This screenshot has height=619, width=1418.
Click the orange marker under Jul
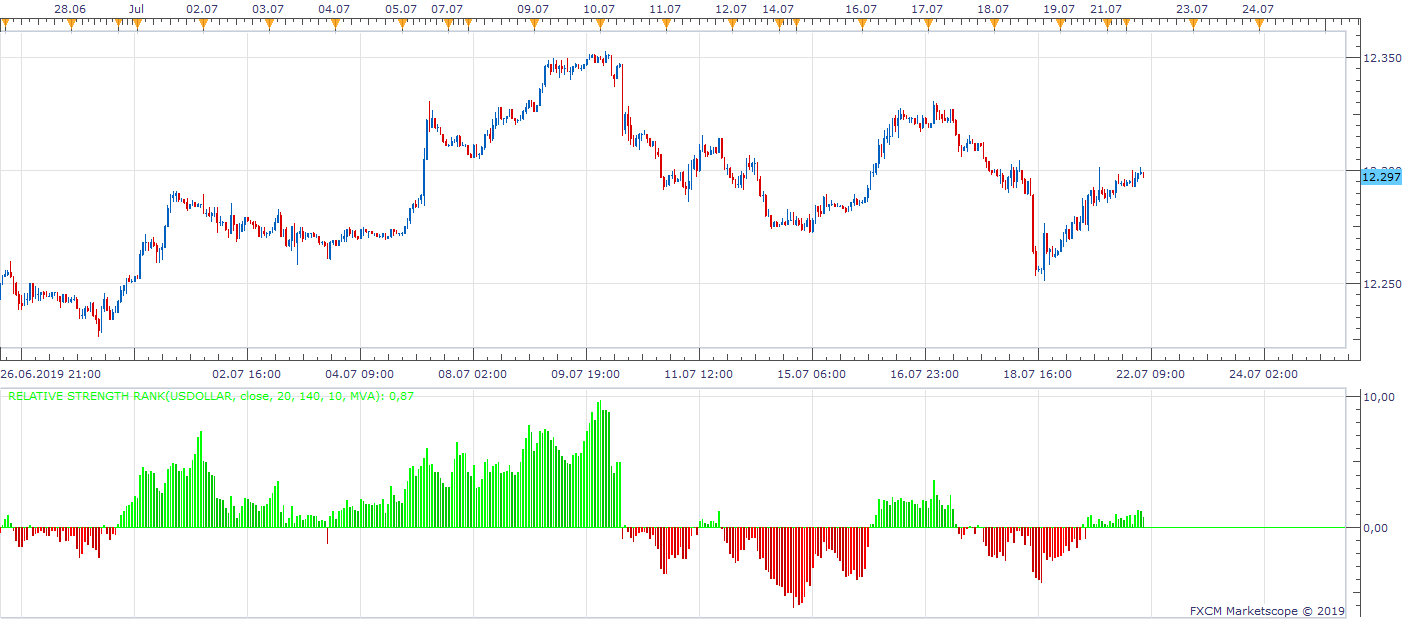click(x=137, y=23)
